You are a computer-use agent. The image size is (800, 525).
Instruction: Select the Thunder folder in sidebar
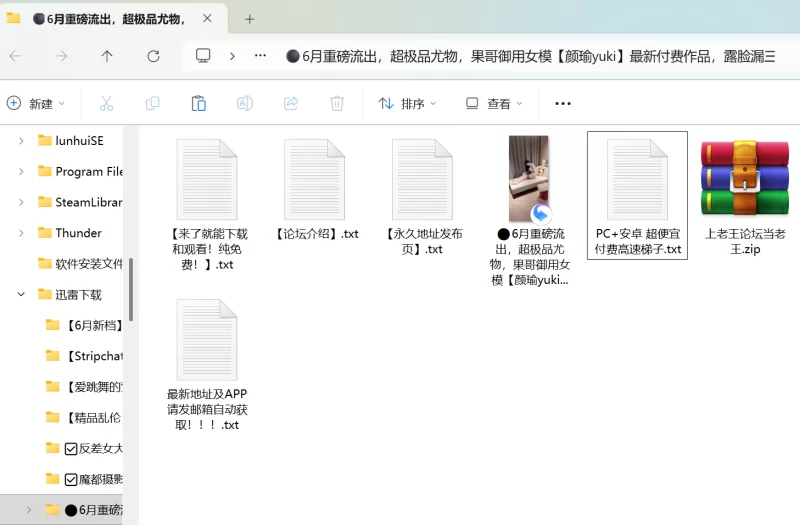coord(78,233)
